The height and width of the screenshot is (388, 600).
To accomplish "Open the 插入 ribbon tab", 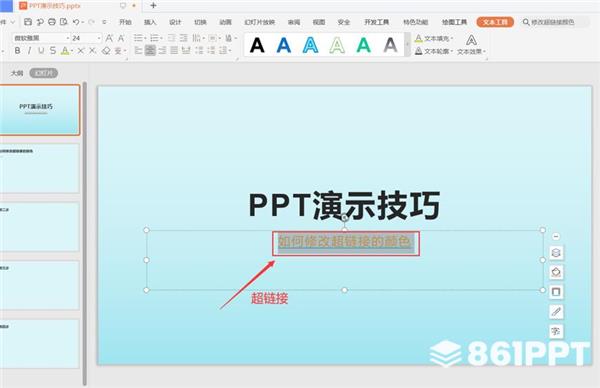I will tap(150, 22).
